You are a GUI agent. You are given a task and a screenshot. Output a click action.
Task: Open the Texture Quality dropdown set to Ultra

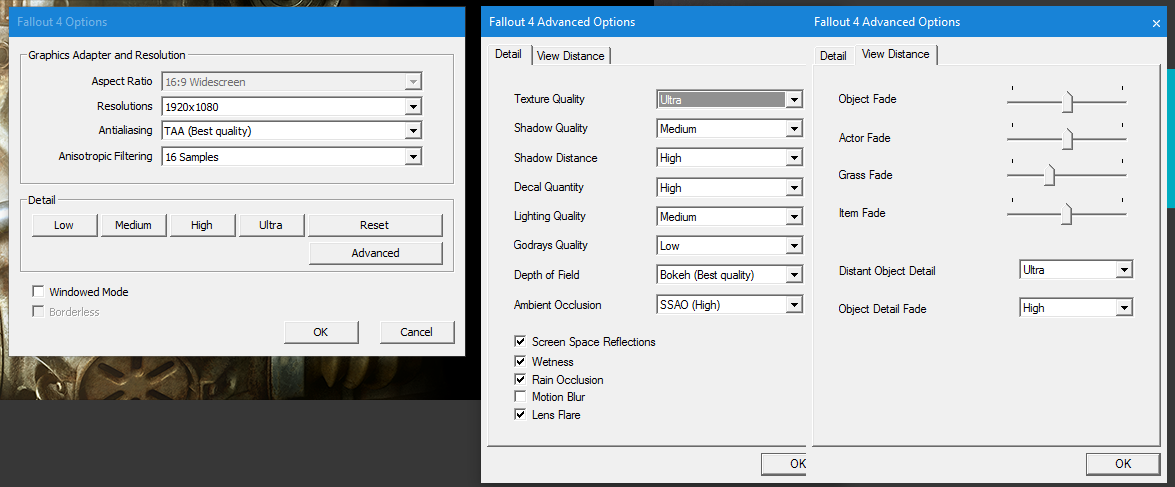click(x=729, y=99)
